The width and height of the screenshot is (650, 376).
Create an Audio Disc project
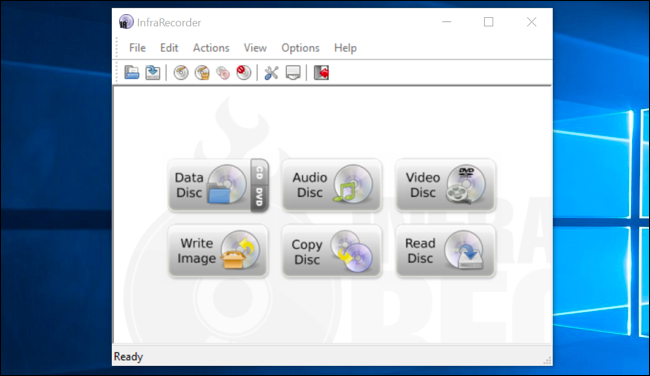click(x=332, y=185)
